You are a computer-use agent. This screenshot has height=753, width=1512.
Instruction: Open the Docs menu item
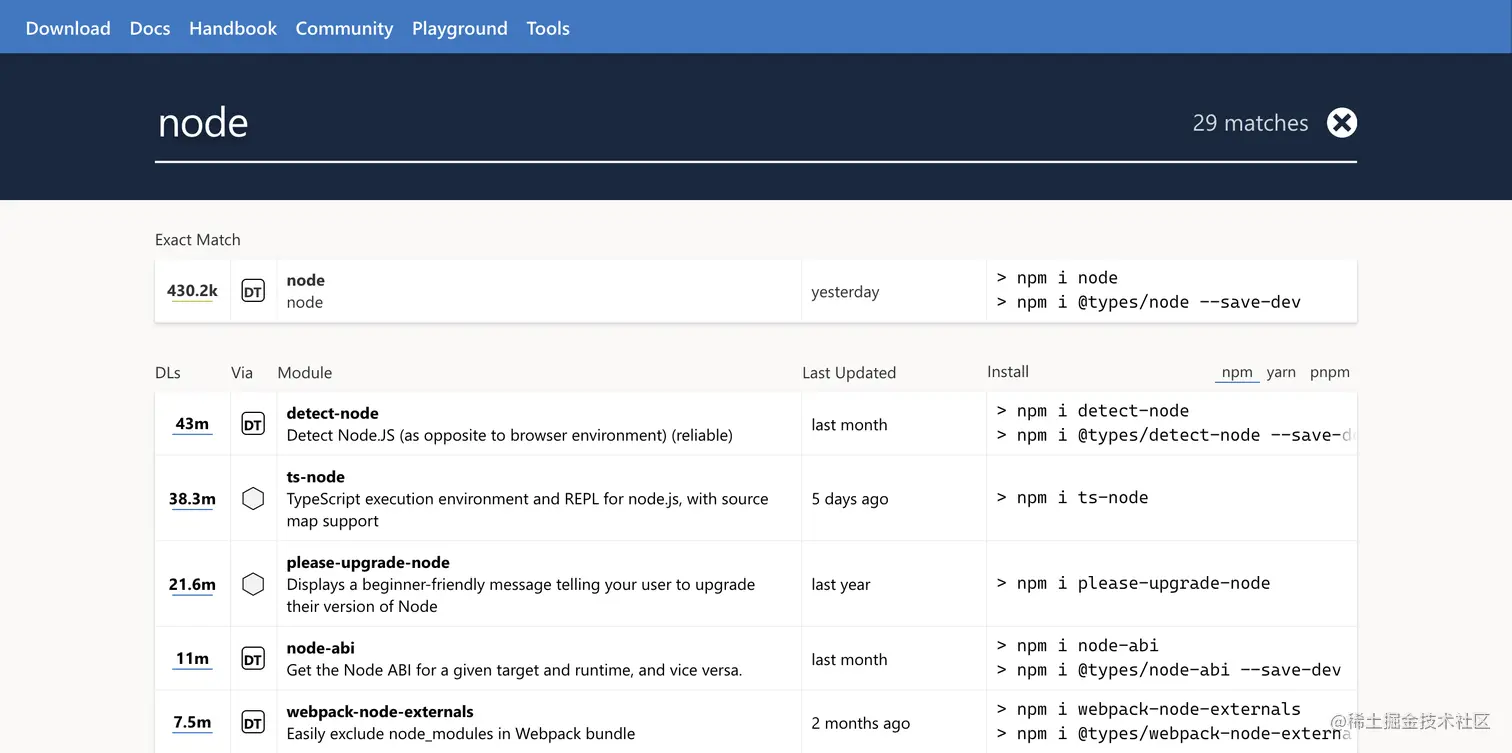pyautogui.click(x=150, y=28)
